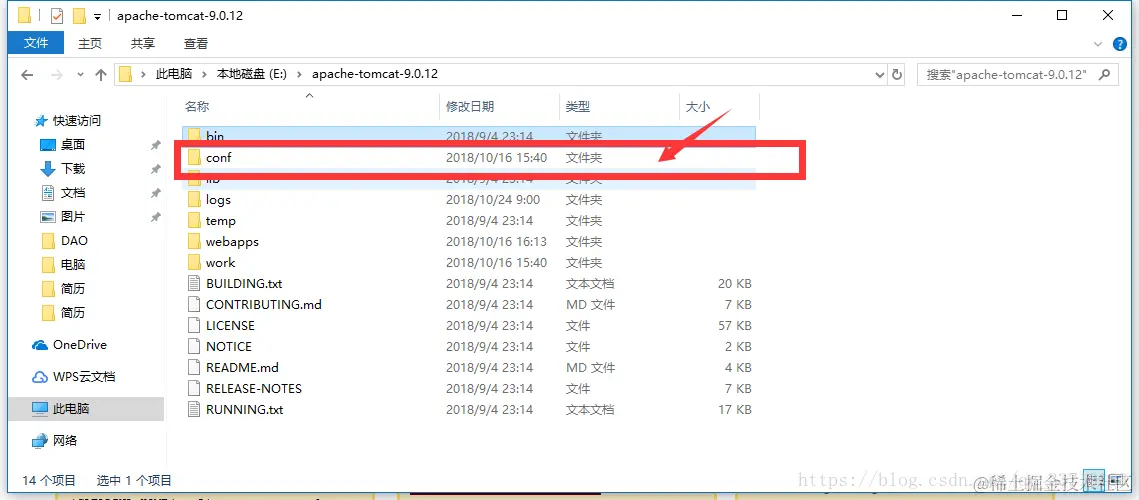This screenshot has width=1139, height=500.
Task: Select the RELEASE-NOTES file icon
Action: 193,389
